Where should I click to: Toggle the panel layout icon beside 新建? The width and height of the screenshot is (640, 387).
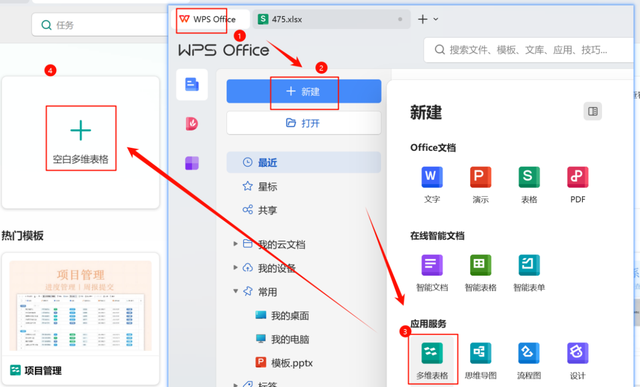pos(593,111)
